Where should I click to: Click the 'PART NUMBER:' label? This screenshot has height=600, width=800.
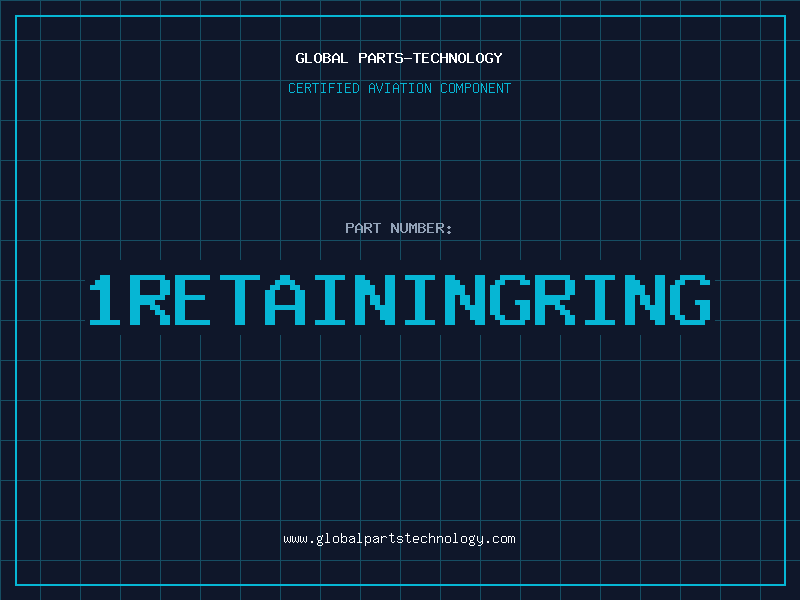coord(399,228)
